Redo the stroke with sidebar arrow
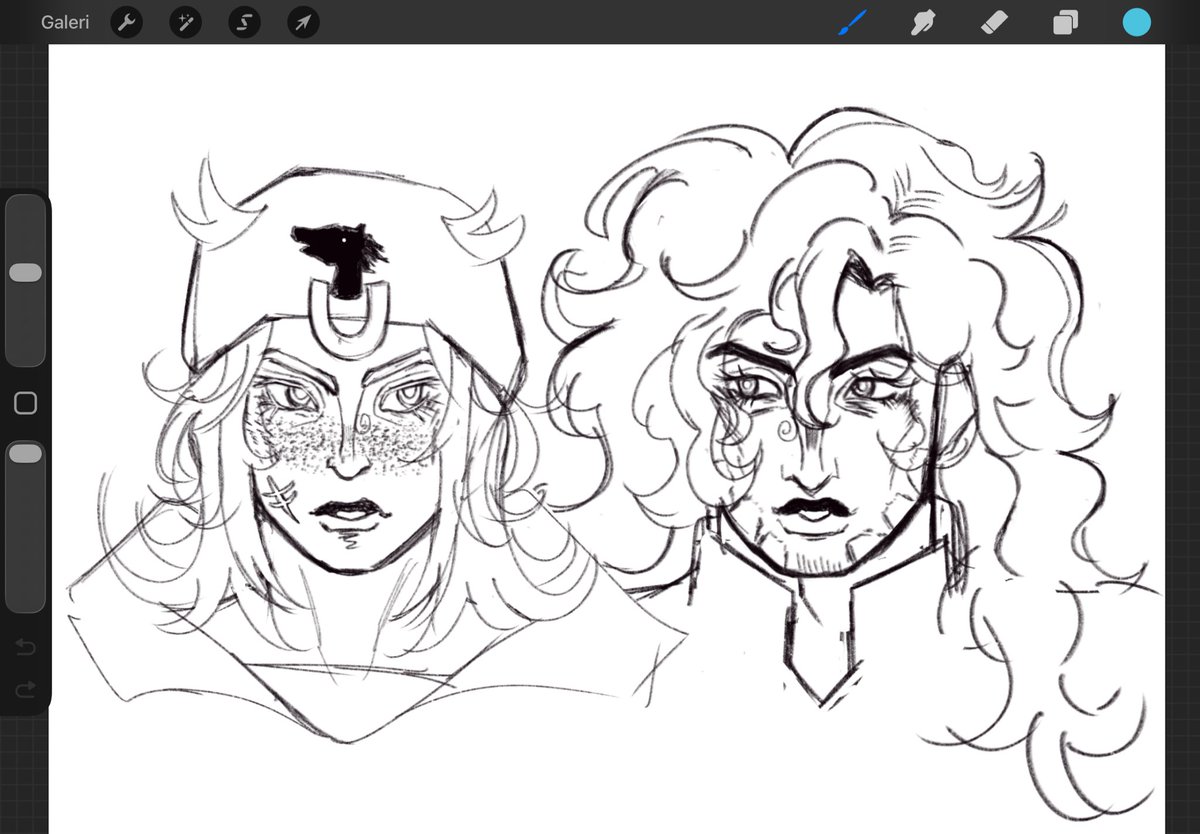Viewport: 1200px width, 834px height. tap(26, 688)
